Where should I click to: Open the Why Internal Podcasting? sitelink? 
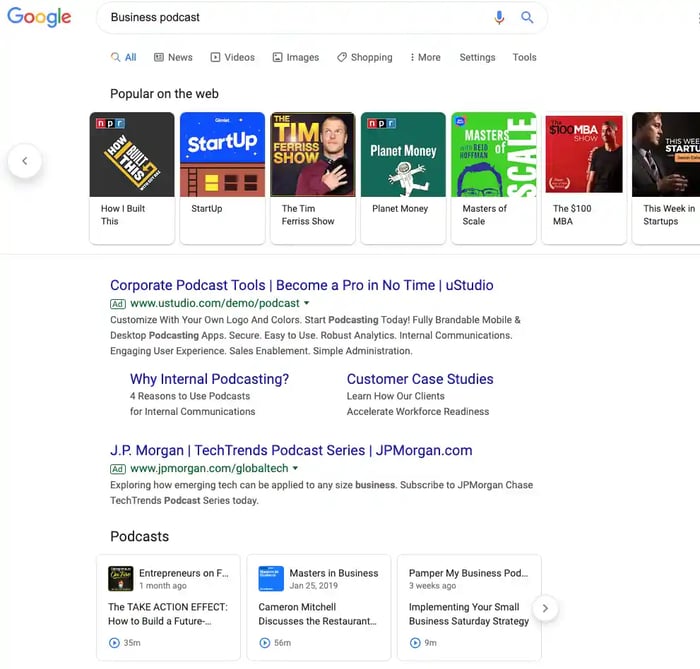209,379
